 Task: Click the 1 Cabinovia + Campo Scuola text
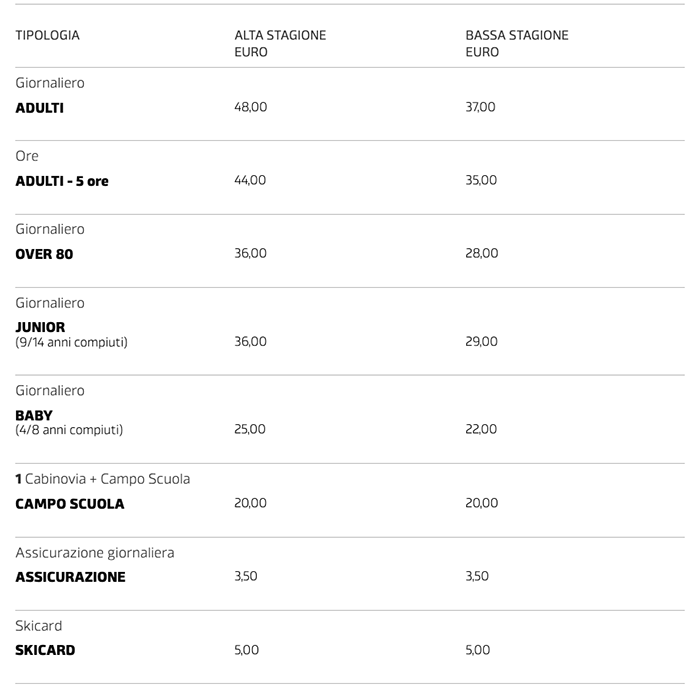pyautogui.click(x=102, y=479)
